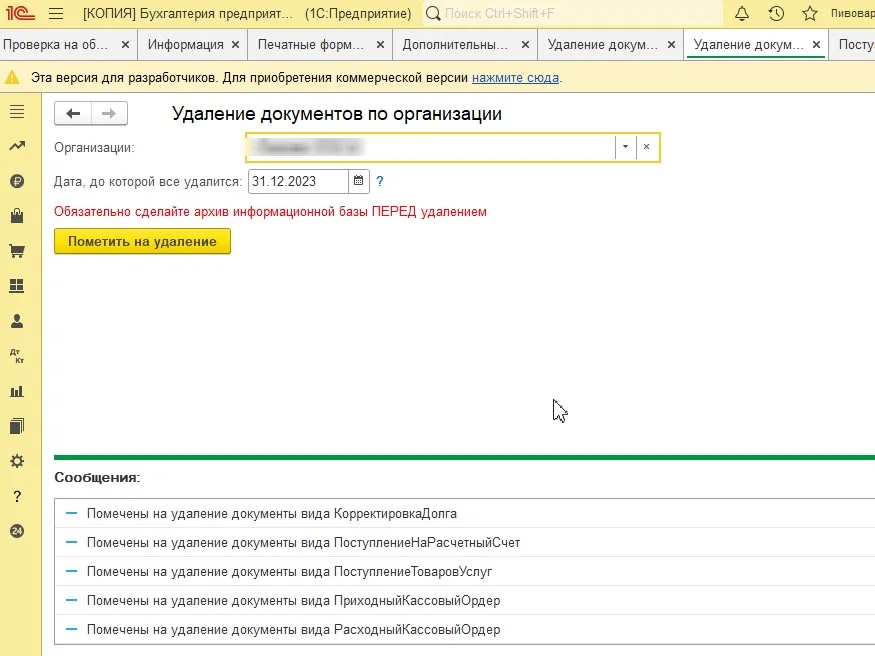Go forward with the right arrow button
Screen dimensions: 875x656
click(109, 114)
